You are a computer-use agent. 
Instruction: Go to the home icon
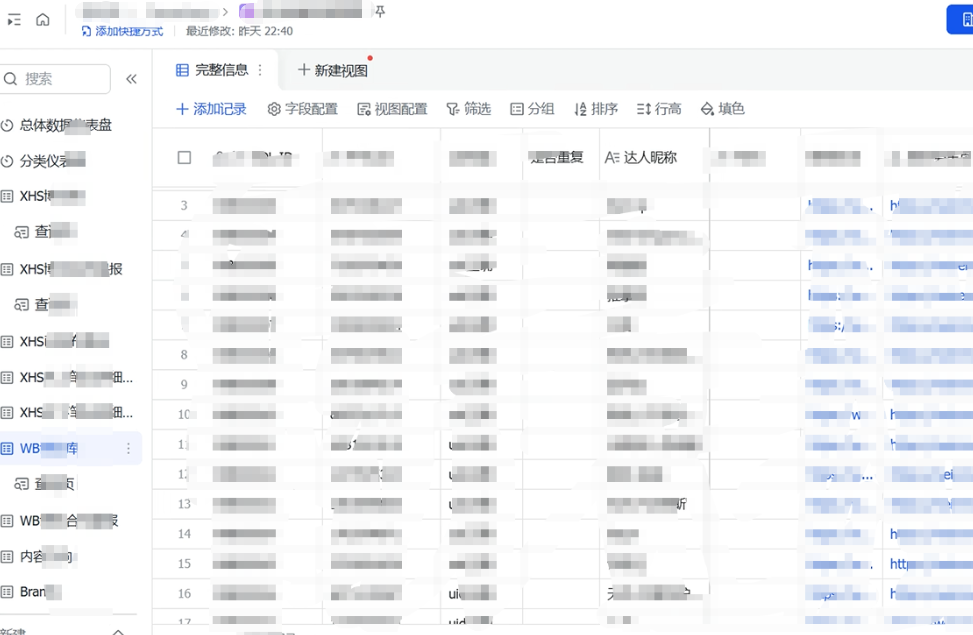(x=43, y=20)
